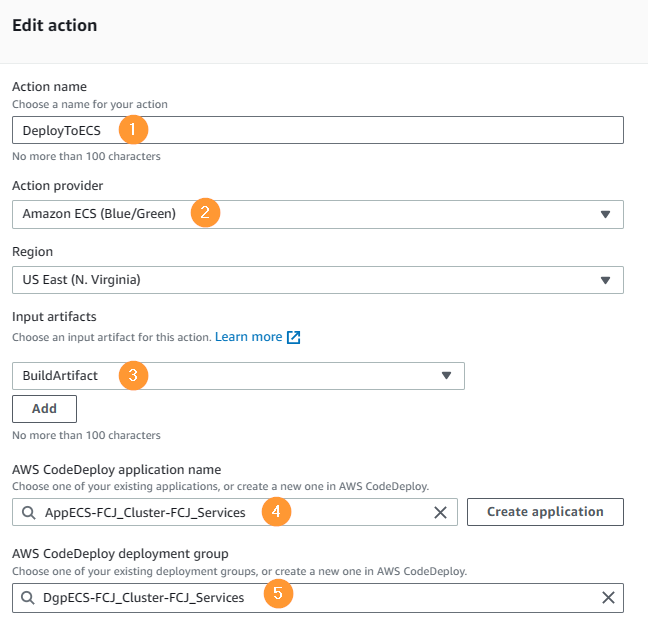Click the Action provider dropdown arrow
The image size is (648, 628).
pyautogui.click(x=605, y=214)
